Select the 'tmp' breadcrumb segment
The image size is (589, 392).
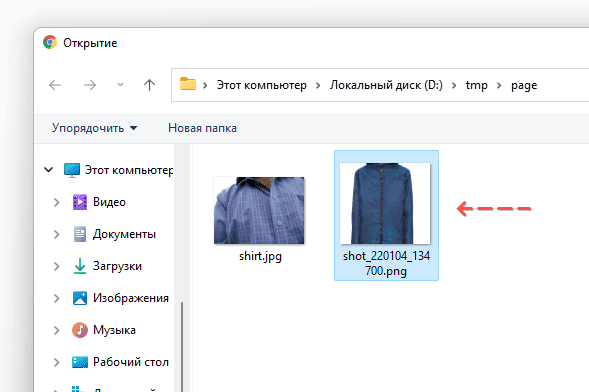click(x=476, y=85)
